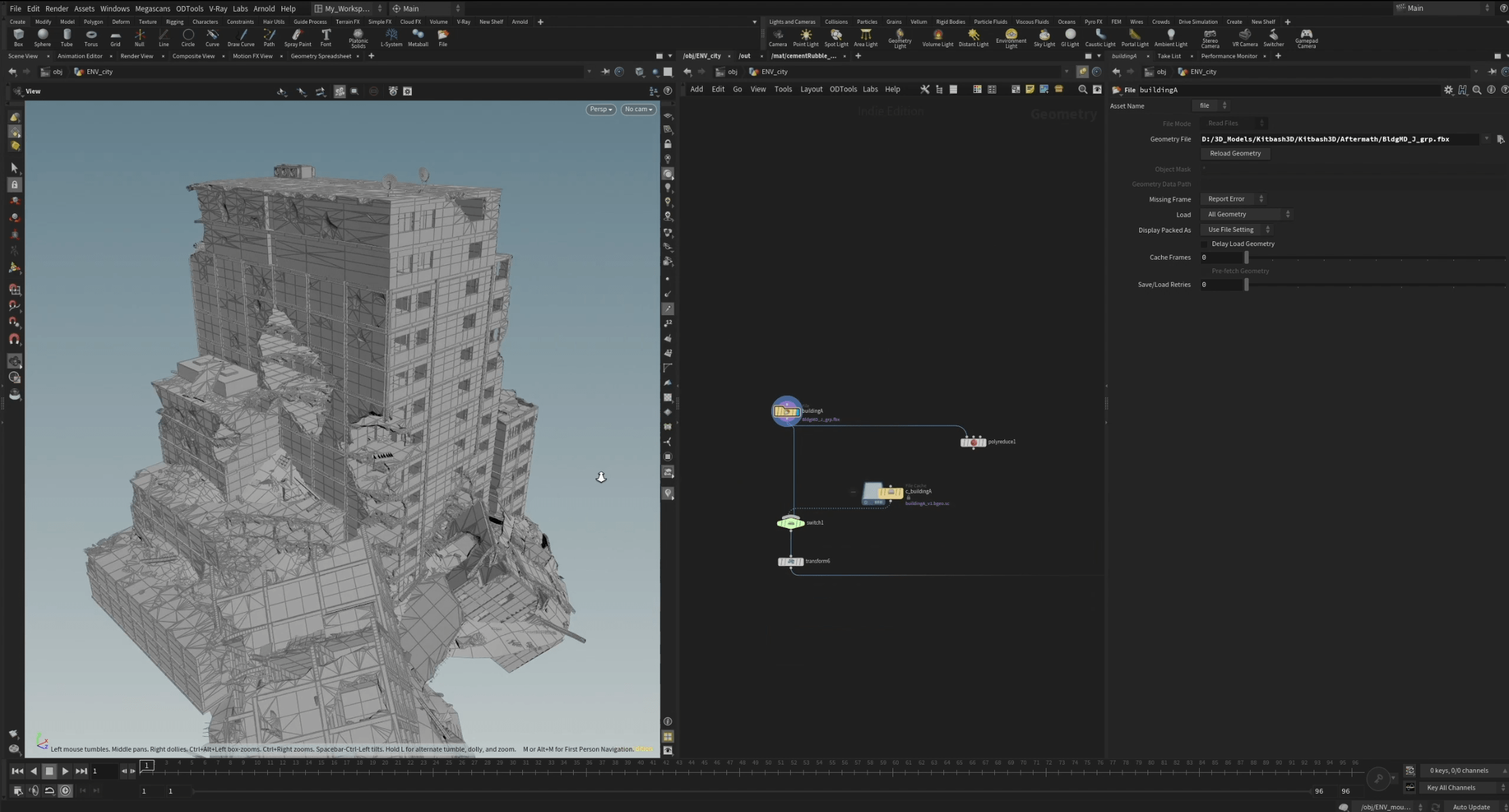Select the Circle shelf tool
Screen dimensions: 1509x812
click(188, 37)
